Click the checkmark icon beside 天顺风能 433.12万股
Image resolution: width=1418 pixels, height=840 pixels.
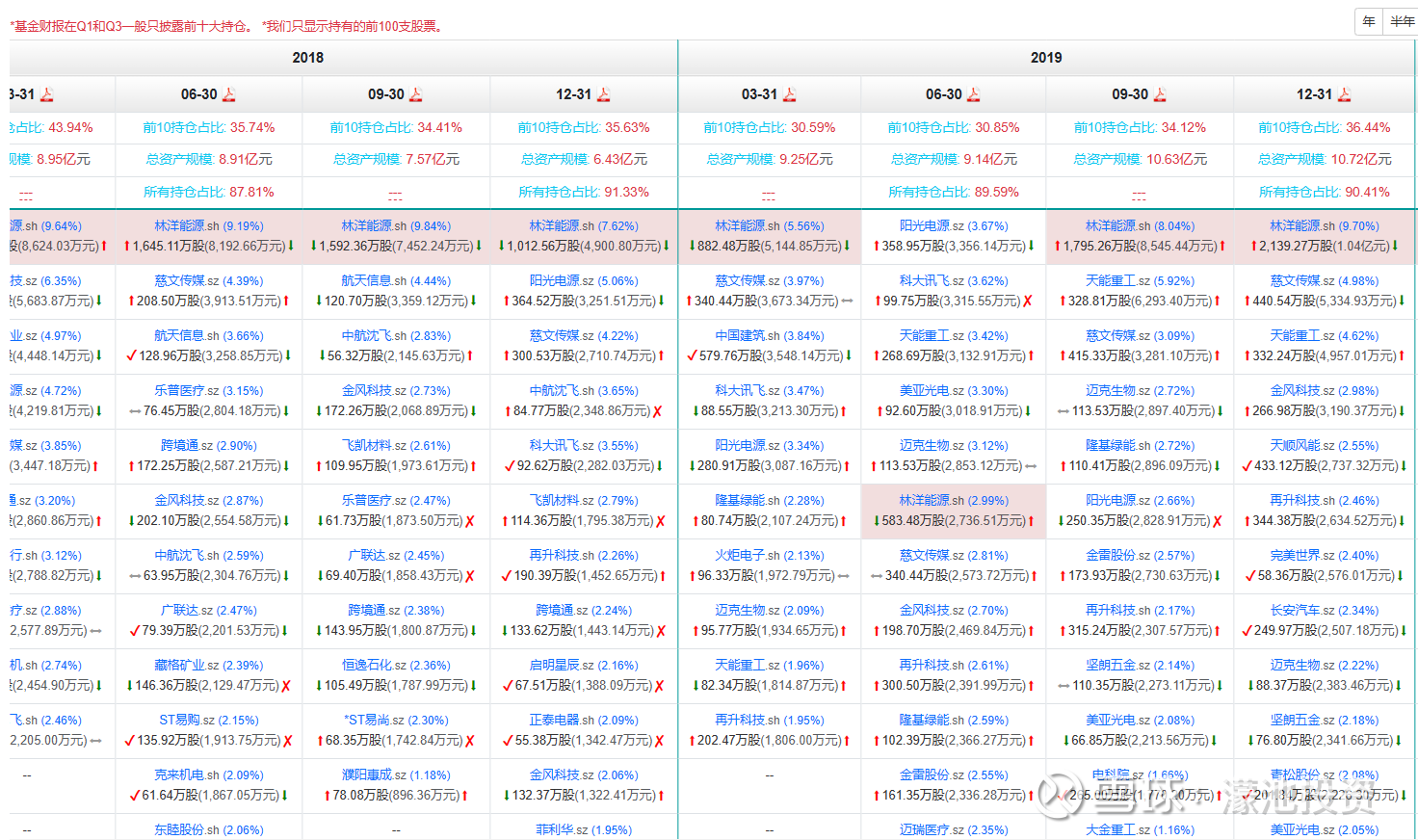point(1247,465)
